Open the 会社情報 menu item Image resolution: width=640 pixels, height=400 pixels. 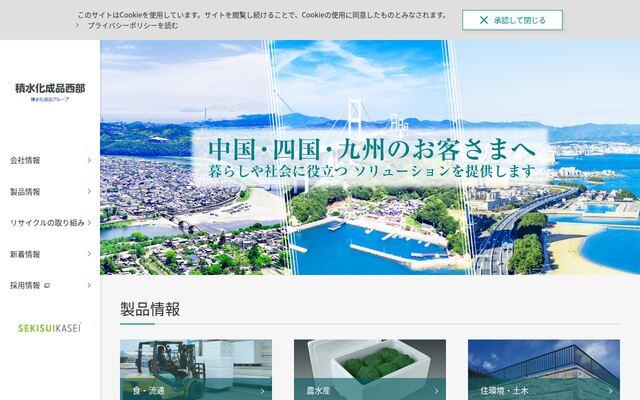[x=50, y=160]
